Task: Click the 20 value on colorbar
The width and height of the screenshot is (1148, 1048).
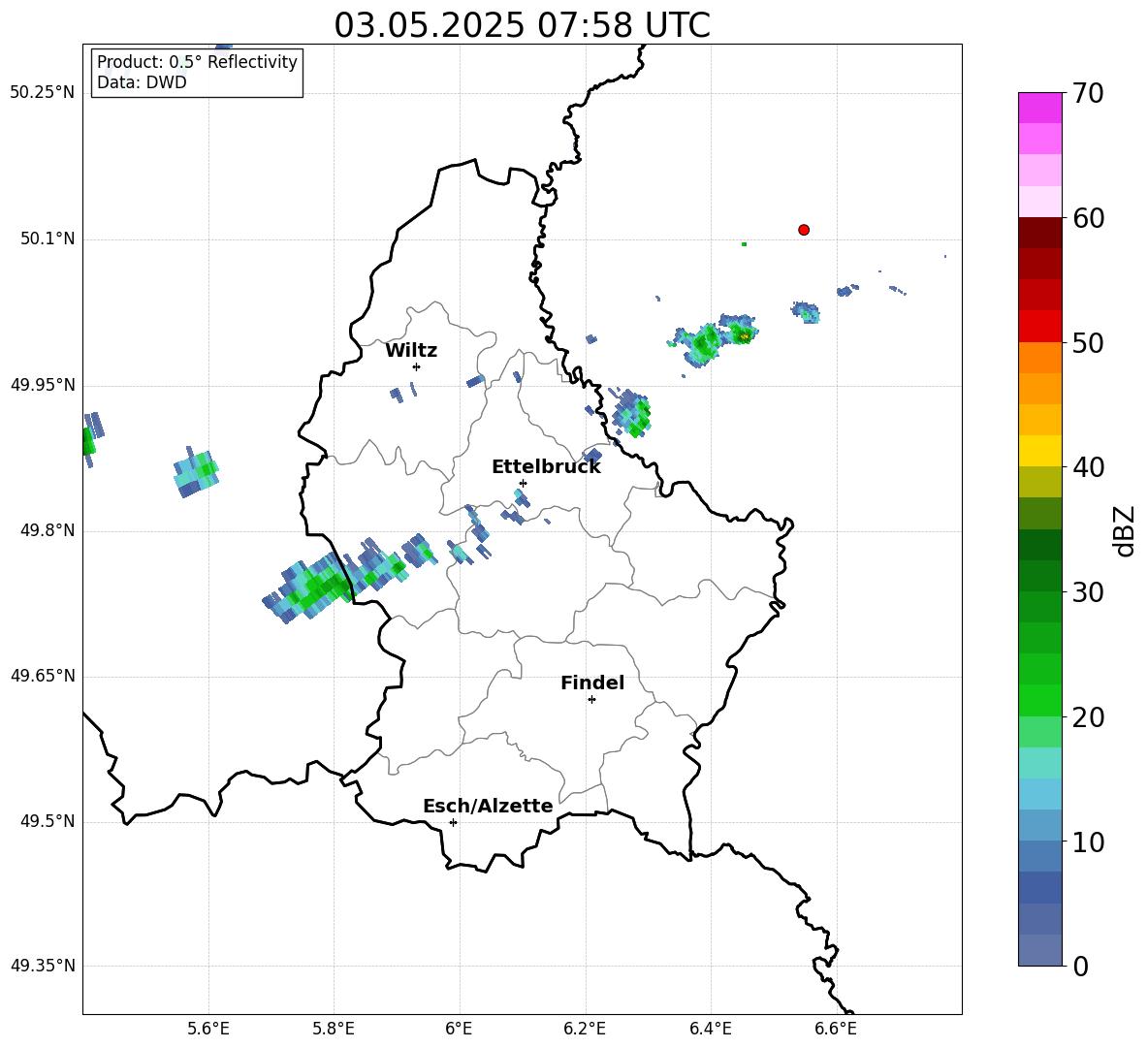Action: tap(1088, 717)
